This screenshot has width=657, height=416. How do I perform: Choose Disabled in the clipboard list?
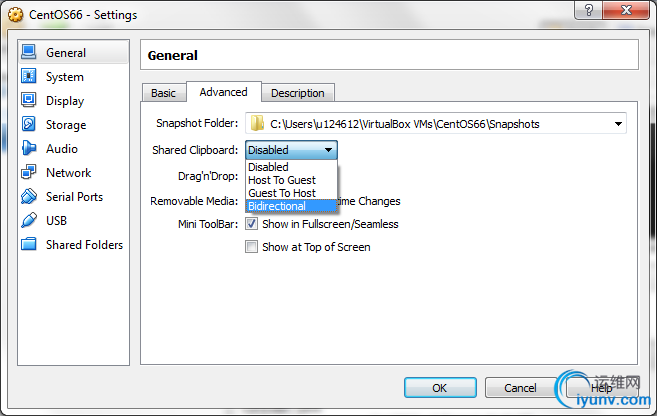[291, 167]
